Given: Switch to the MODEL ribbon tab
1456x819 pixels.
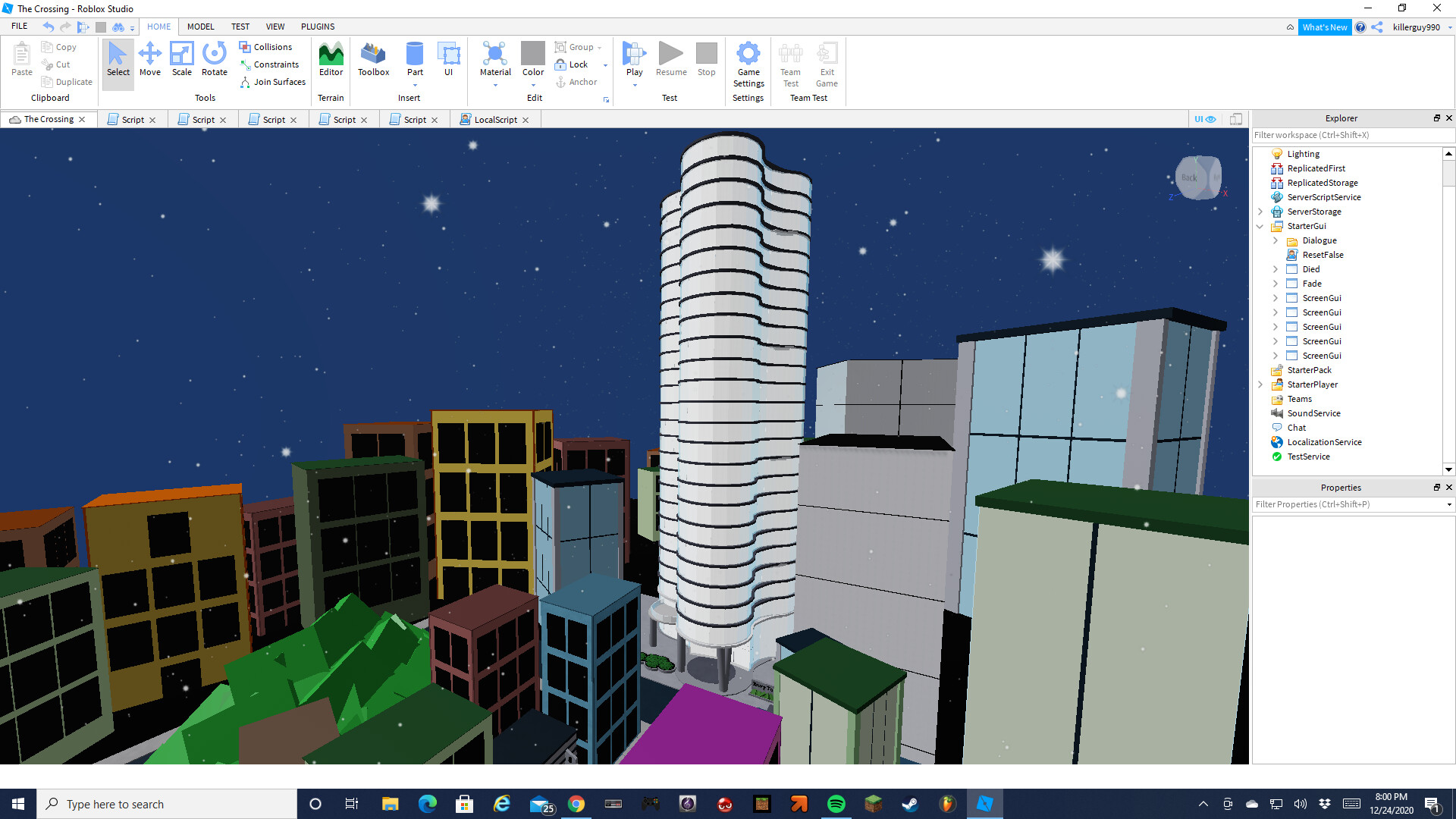Looking at the screenshot, I should pos(201,27).
